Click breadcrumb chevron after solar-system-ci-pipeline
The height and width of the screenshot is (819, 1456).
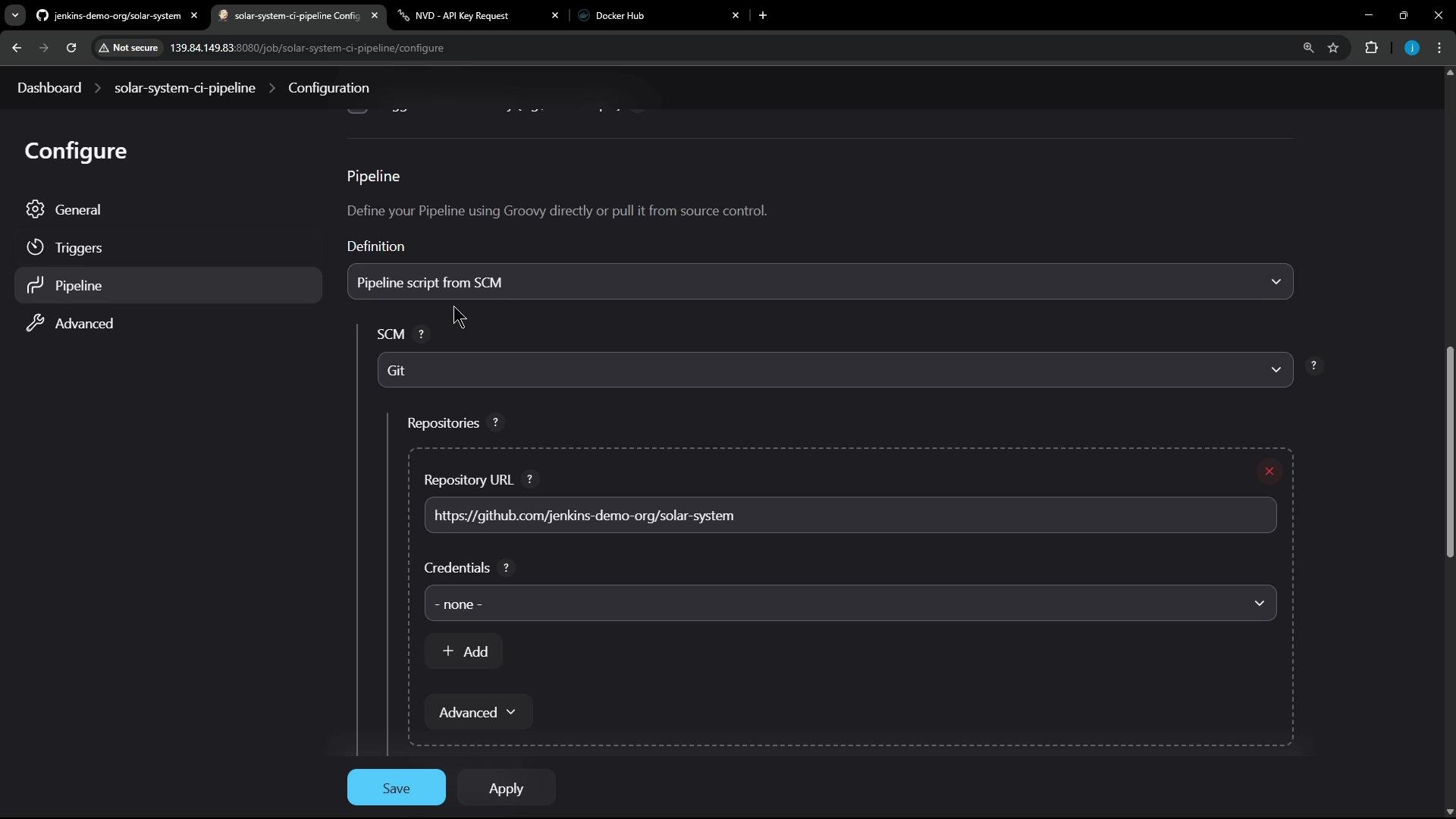coord(271,88)
